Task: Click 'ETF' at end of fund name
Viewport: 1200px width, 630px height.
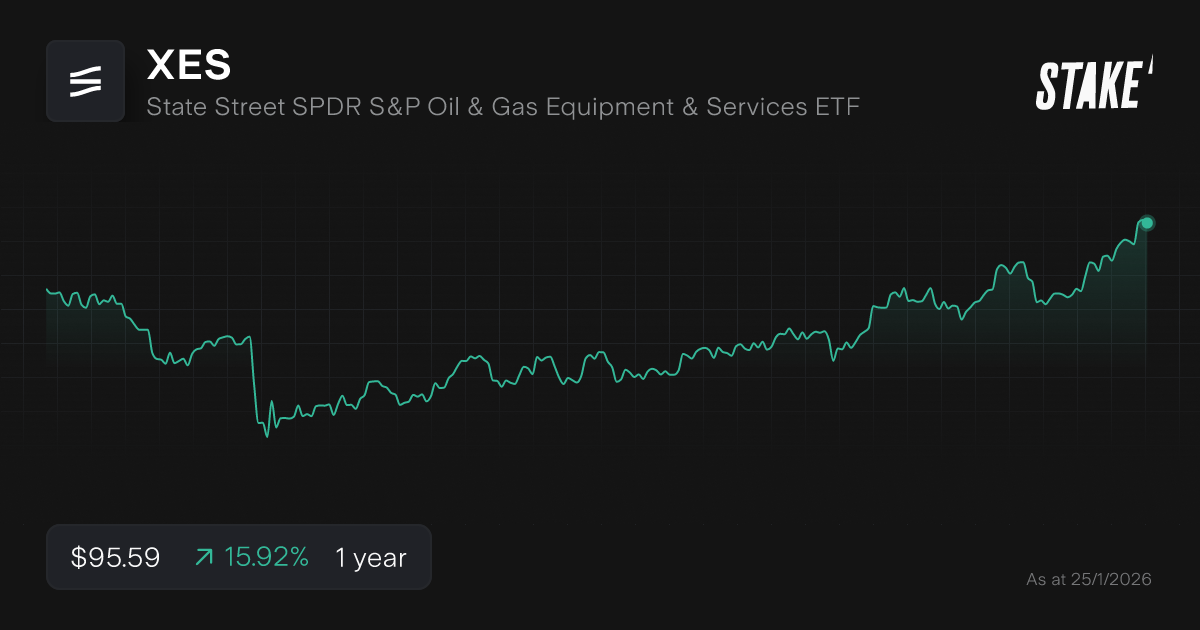Action: point(835,107)
